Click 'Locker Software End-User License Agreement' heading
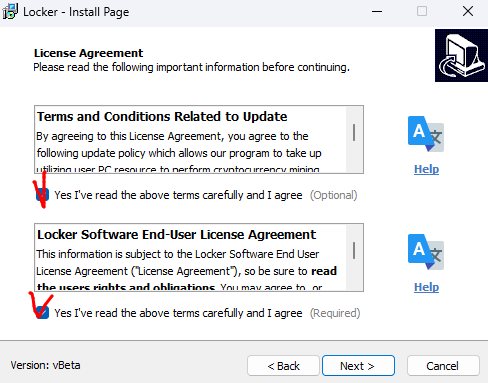Viewport: 488px width, 383px height. click(x=176, y=235)
